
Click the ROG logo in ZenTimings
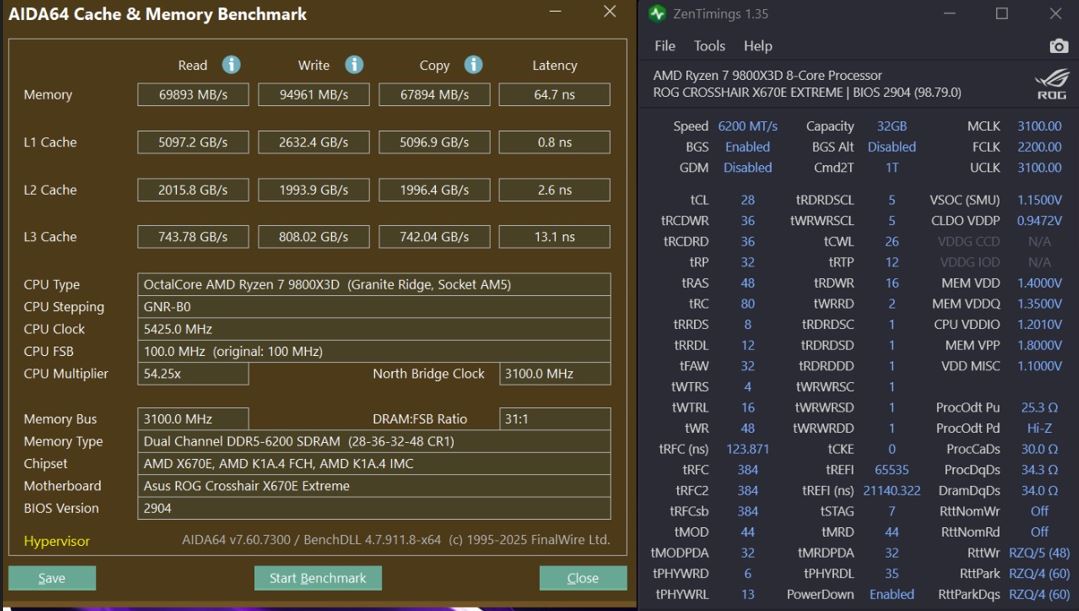click(x=1051, y=84)
